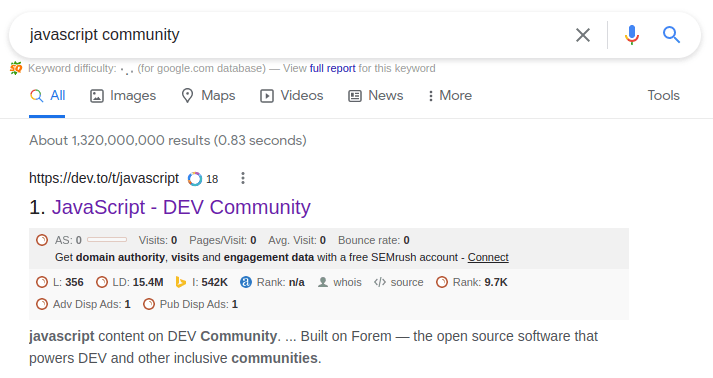Switch to the News tab
Viewport: 713px width, 378px height.
(x=376, y=96)
